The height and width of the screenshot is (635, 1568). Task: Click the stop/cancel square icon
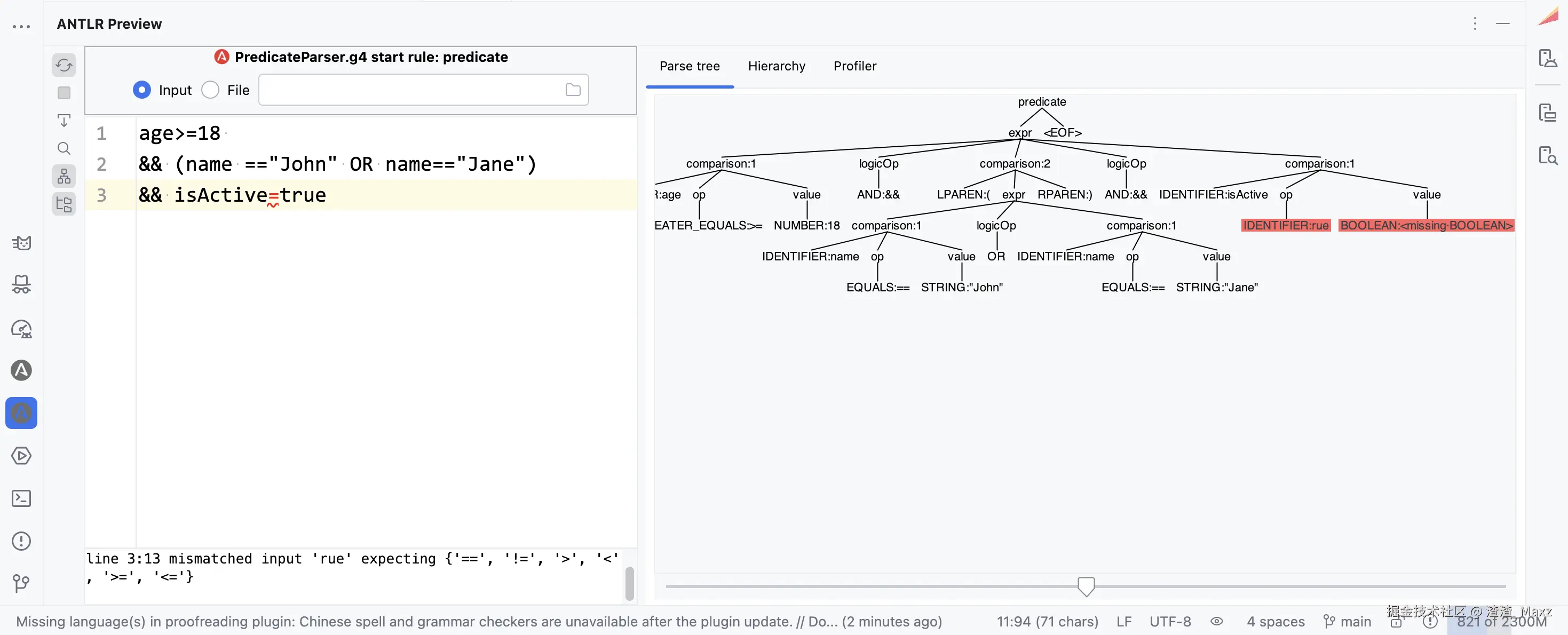(x=64, y=92)
